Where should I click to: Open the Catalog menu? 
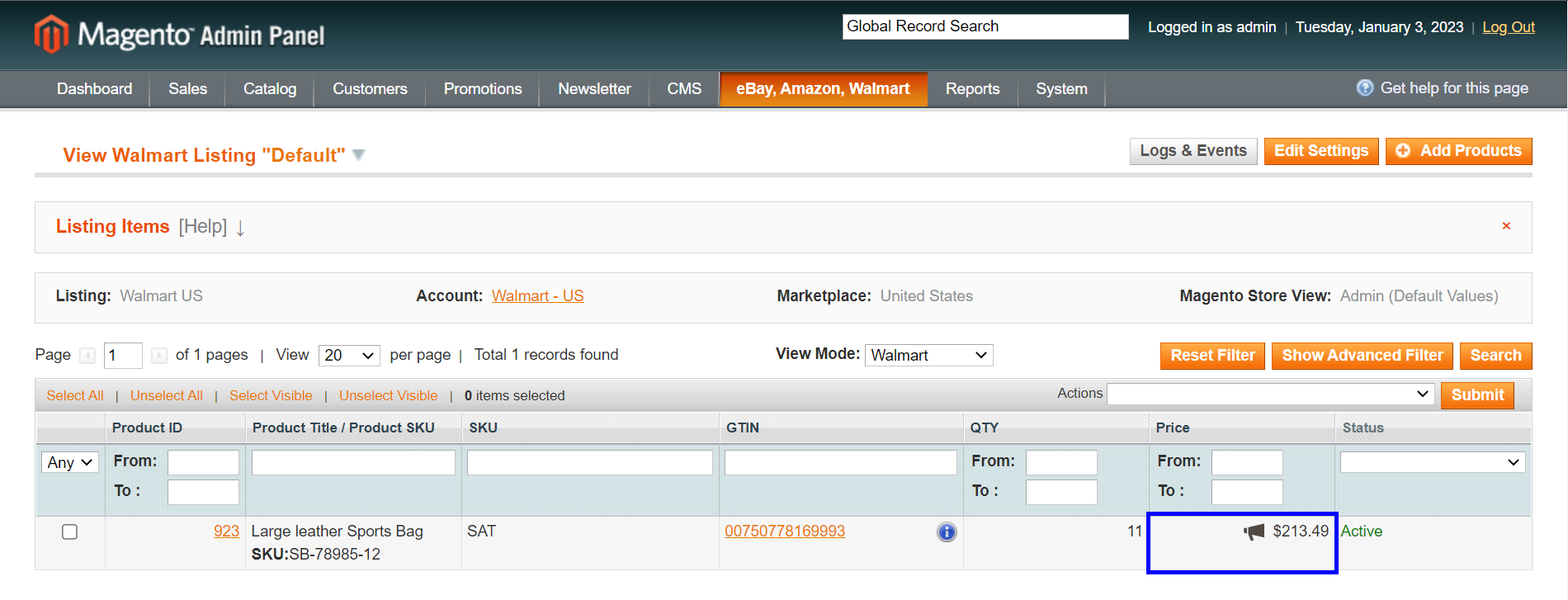270,88
